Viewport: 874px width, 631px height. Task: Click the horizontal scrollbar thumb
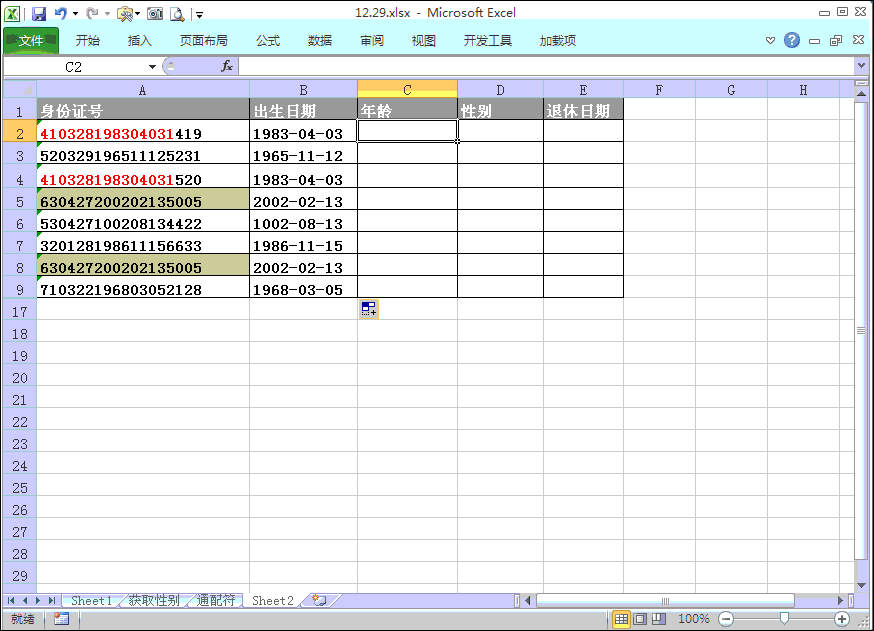pos(665,600)
